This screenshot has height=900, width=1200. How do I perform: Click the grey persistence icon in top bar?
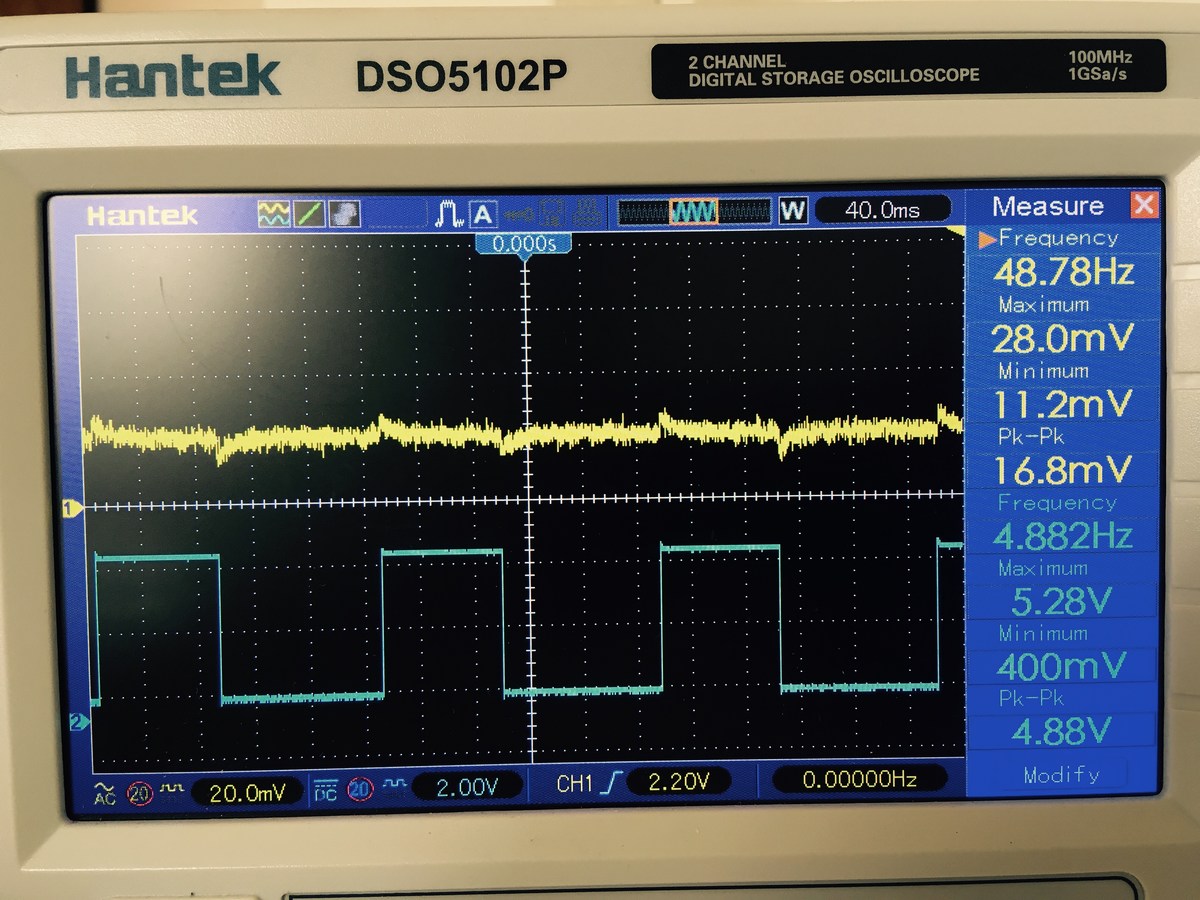coord(343,212)
